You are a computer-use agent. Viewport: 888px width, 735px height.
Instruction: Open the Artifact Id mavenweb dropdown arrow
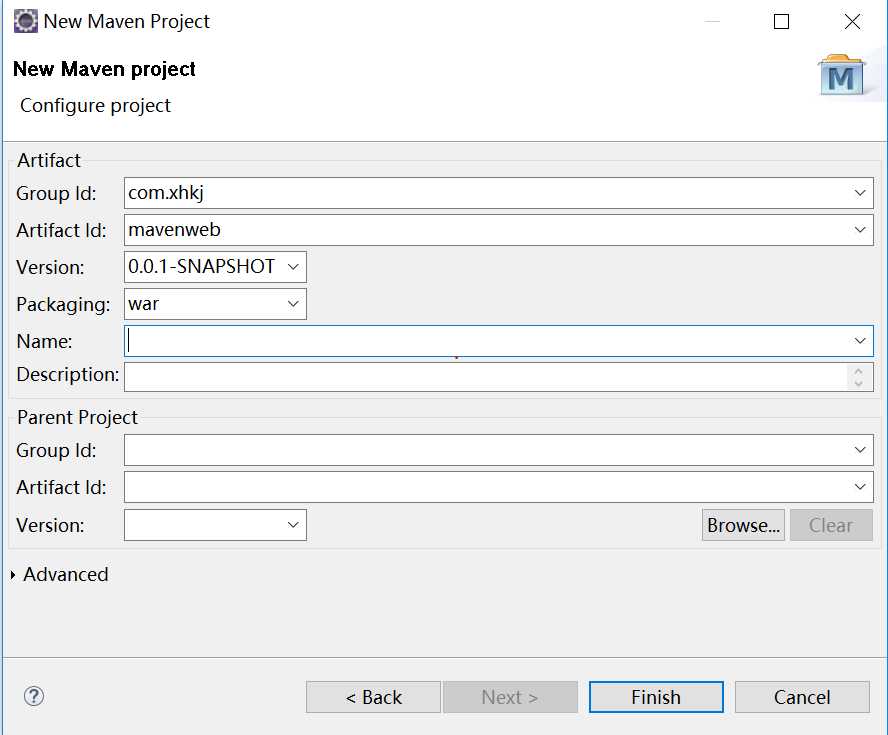coord(860,230)
